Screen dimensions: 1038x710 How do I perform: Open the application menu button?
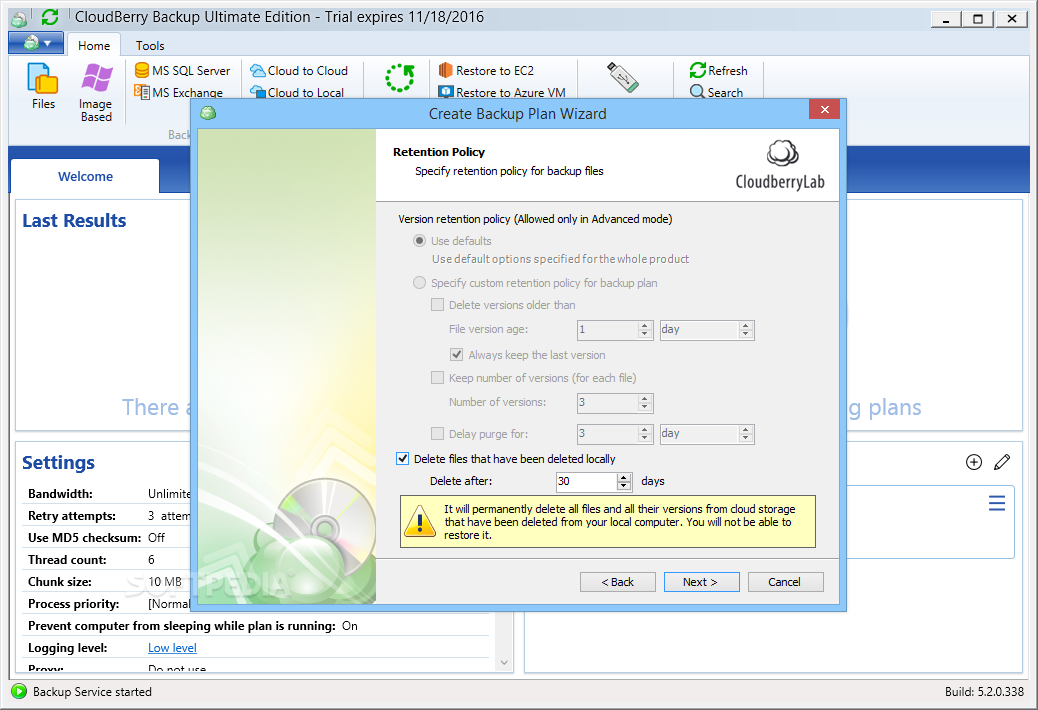[36, 44]
